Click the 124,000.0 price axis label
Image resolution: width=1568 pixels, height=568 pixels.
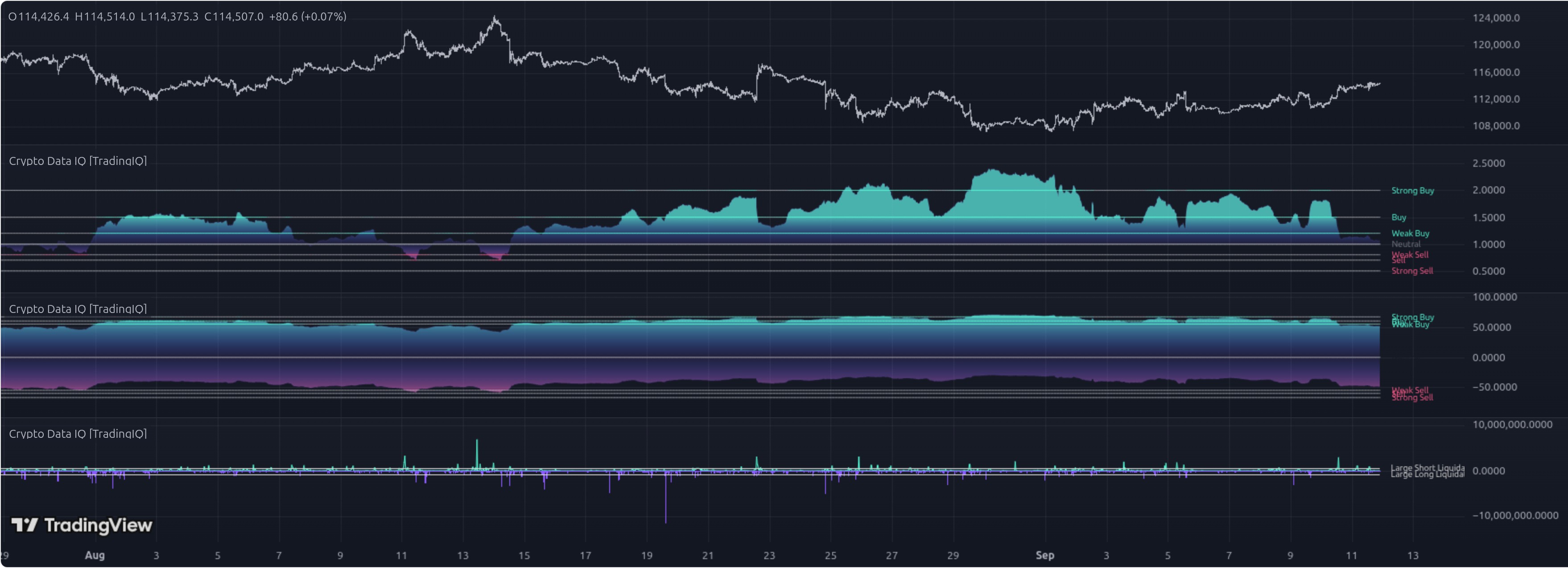point(1496,18)
